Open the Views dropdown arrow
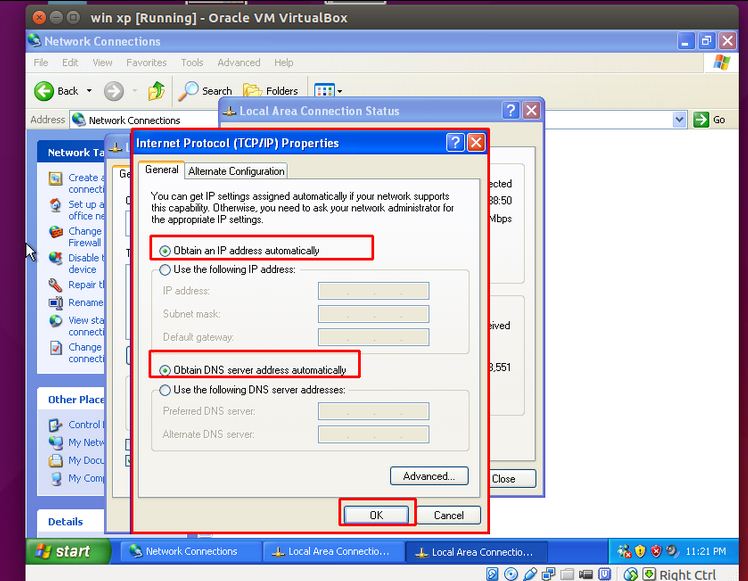Image resolution: width=748 pixels, height=581 pixels. coord(340,91)
